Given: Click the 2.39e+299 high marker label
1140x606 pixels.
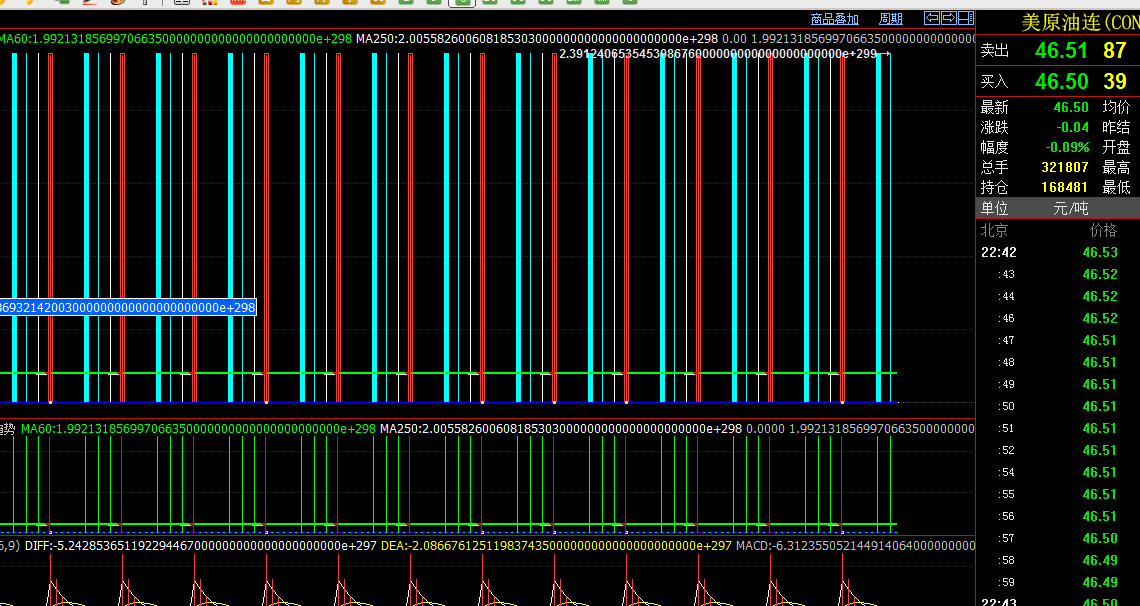Looking at the screenshot, I should [718, 54].
